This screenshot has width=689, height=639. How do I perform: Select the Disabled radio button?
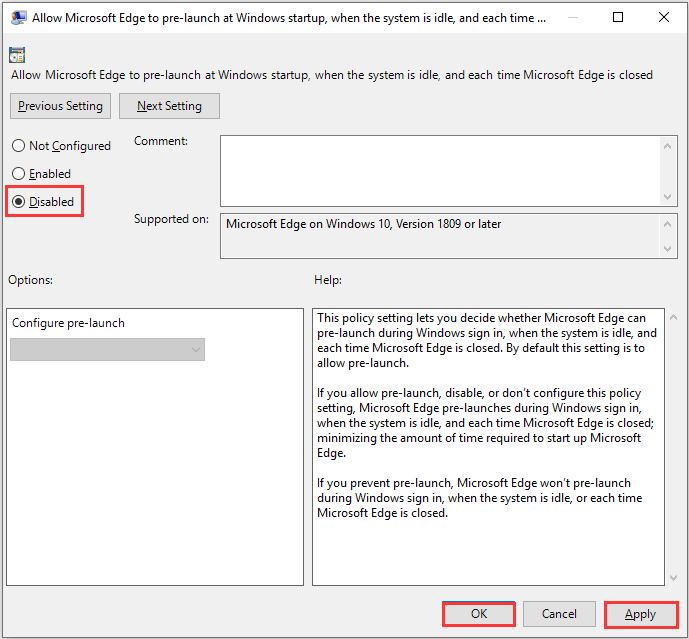point(43,202)
